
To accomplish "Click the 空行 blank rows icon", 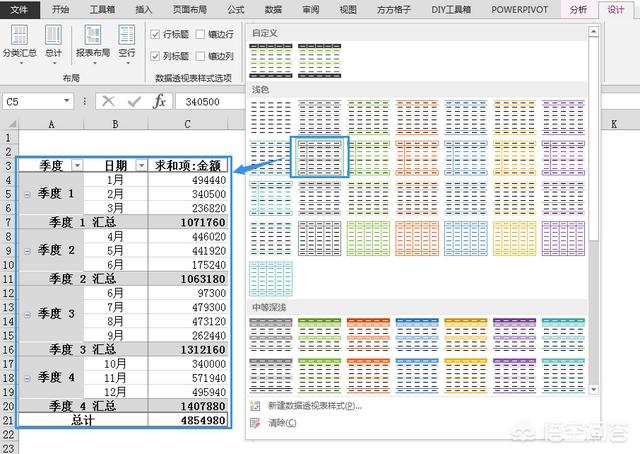I will point(127,41).
